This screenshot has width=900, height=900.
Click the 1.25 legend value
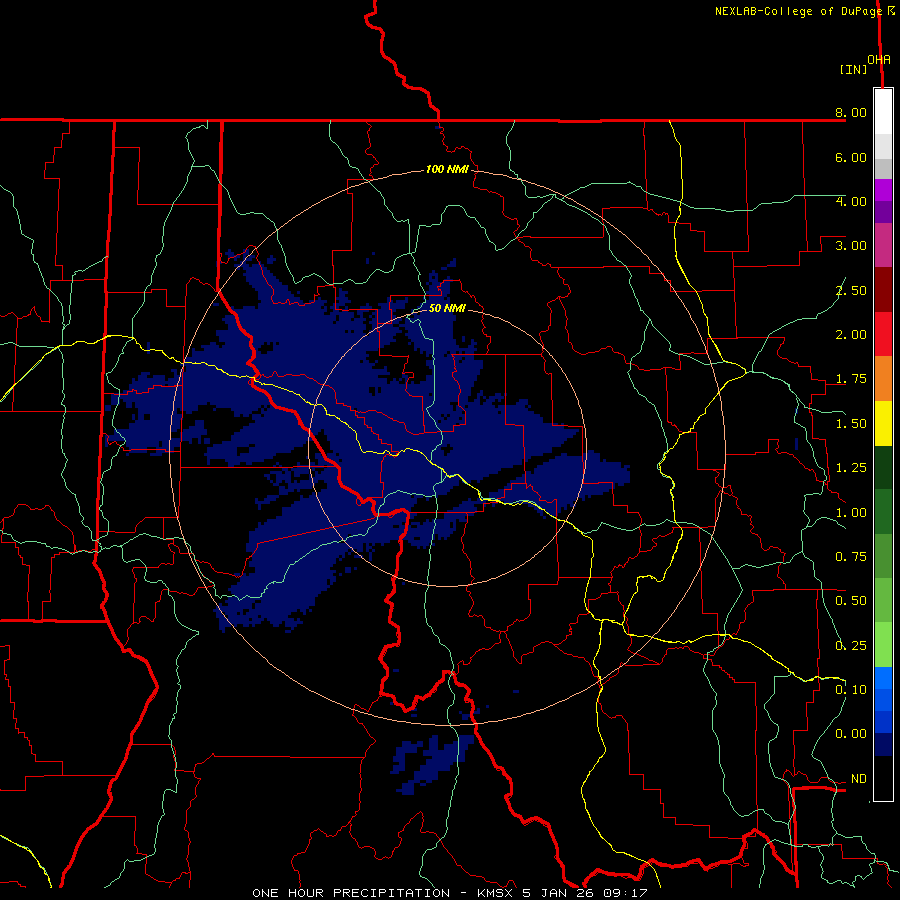851,468
